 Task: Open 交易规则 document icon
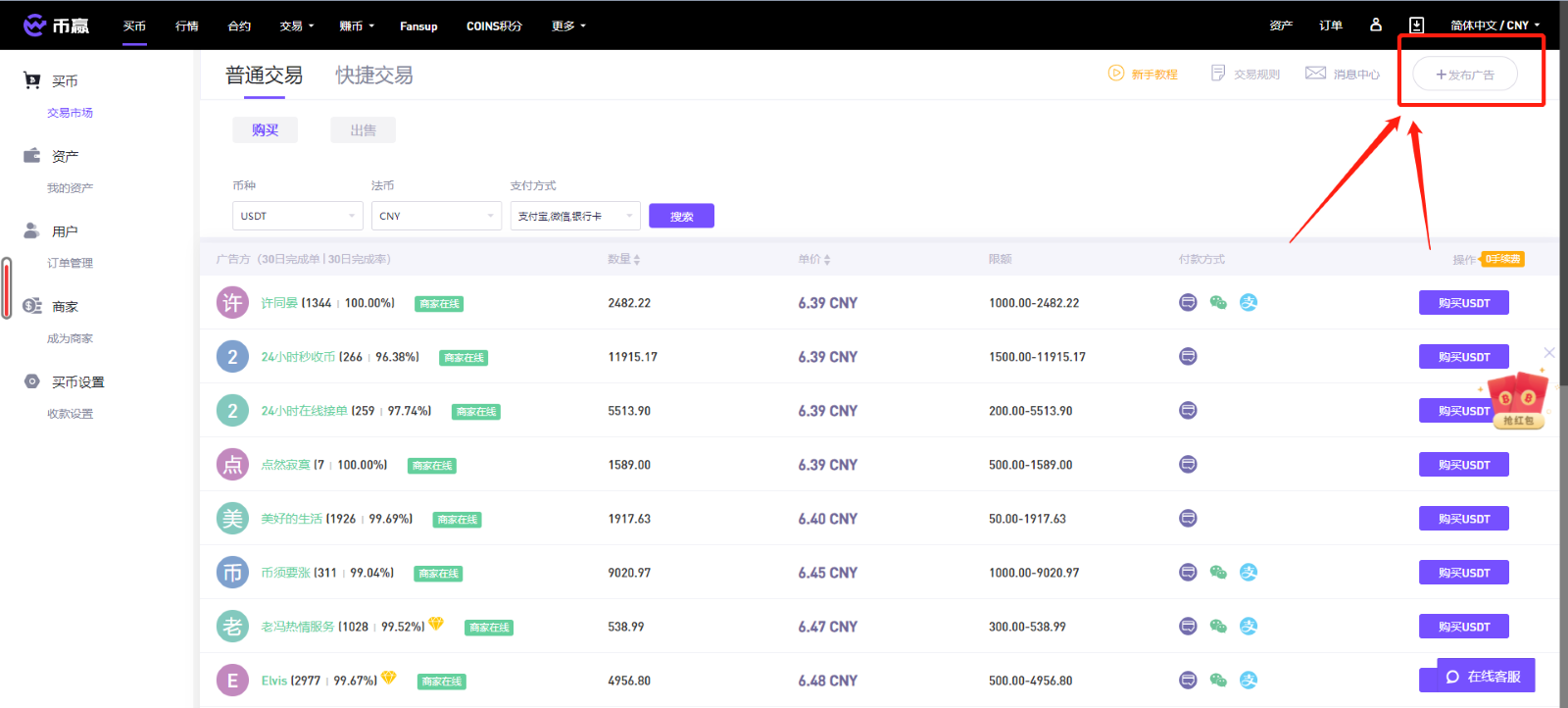click(x=1218, y=73)
